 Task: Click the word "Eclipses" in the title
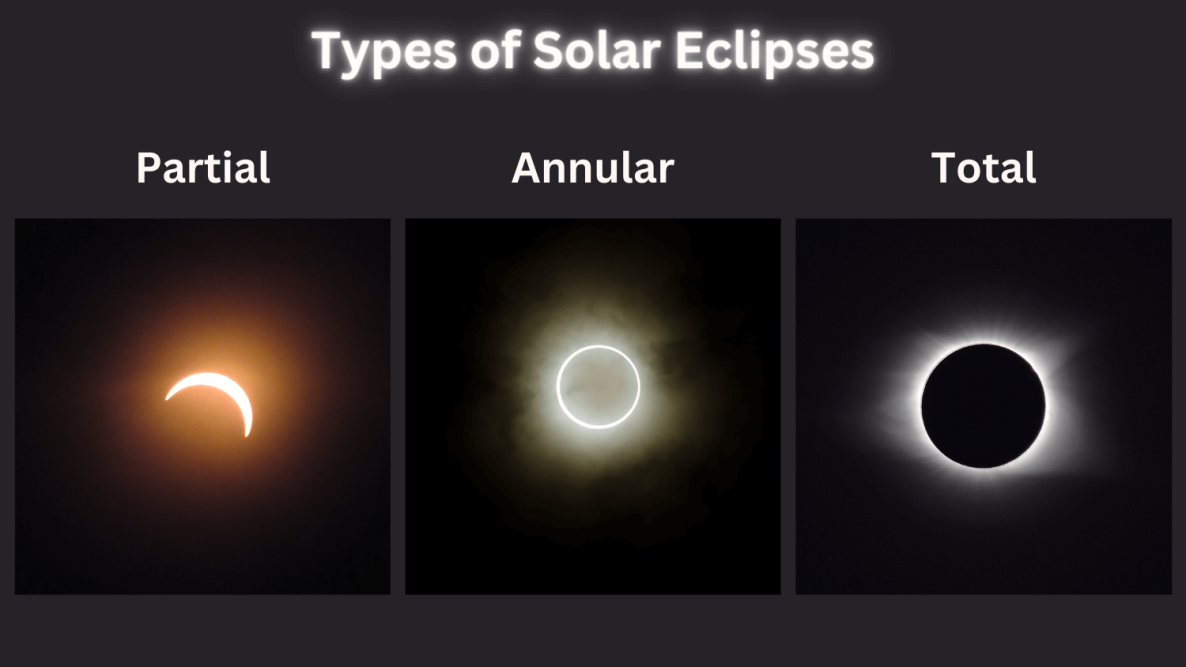(775, 51)
